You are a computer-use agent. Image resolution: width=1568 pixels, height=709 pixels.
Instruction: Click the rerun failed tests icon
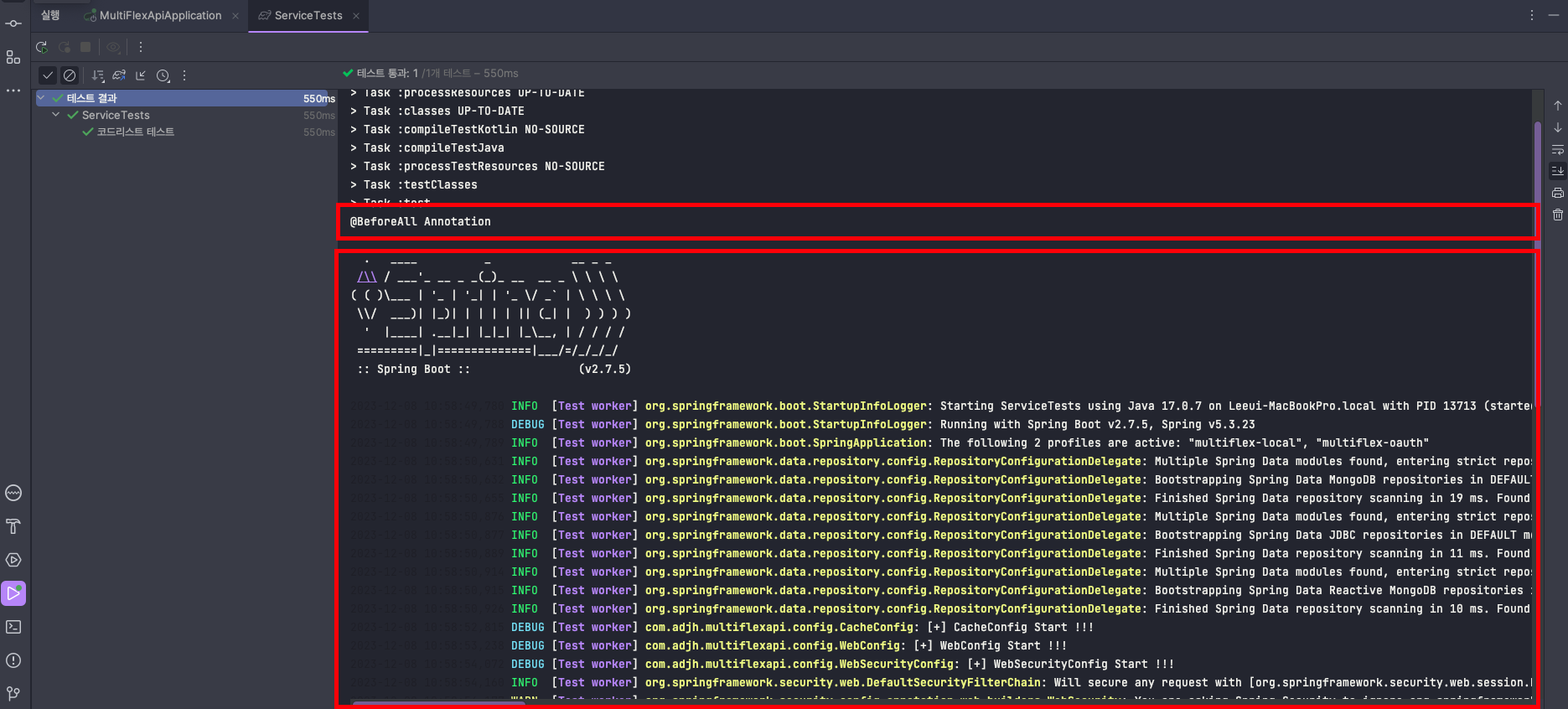pos(64,47)
